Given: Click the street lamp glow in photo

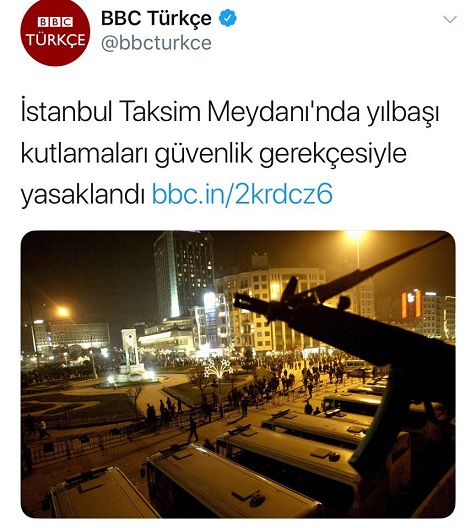Looking at the screenshot, I should (x=63, y=311).
